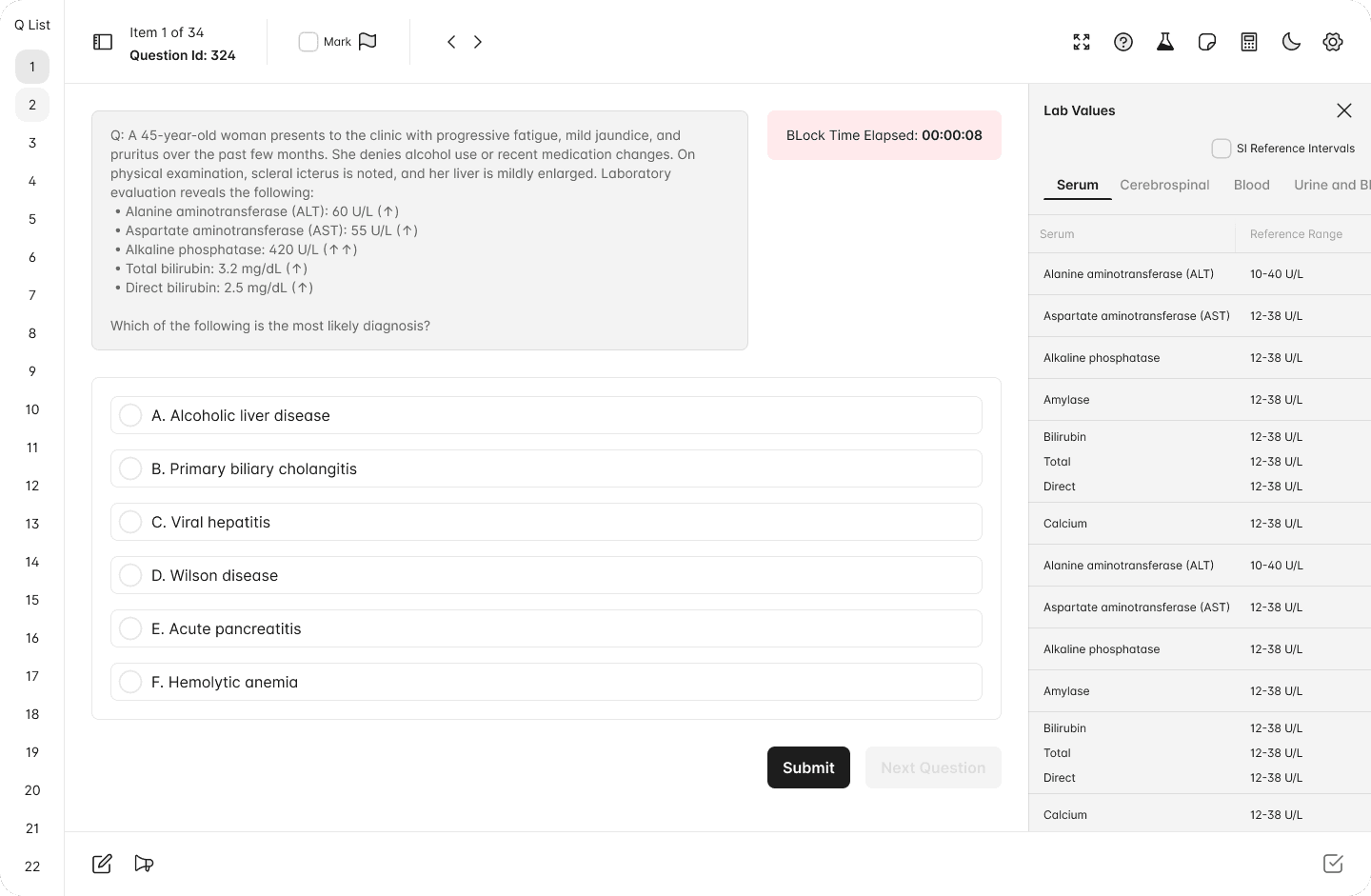Viewport: 1371px width, 896px height.
Task: Switch to dark mode via moon icon
Action: point(1291,42)
